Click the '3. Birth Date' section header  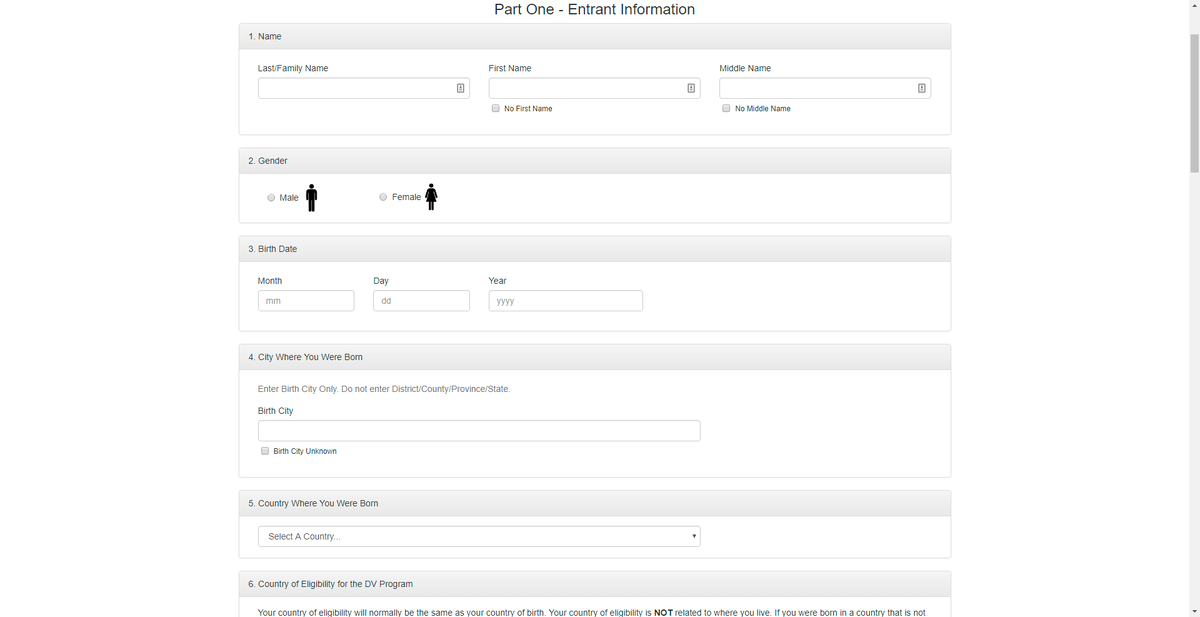click(x=595, y=249)
